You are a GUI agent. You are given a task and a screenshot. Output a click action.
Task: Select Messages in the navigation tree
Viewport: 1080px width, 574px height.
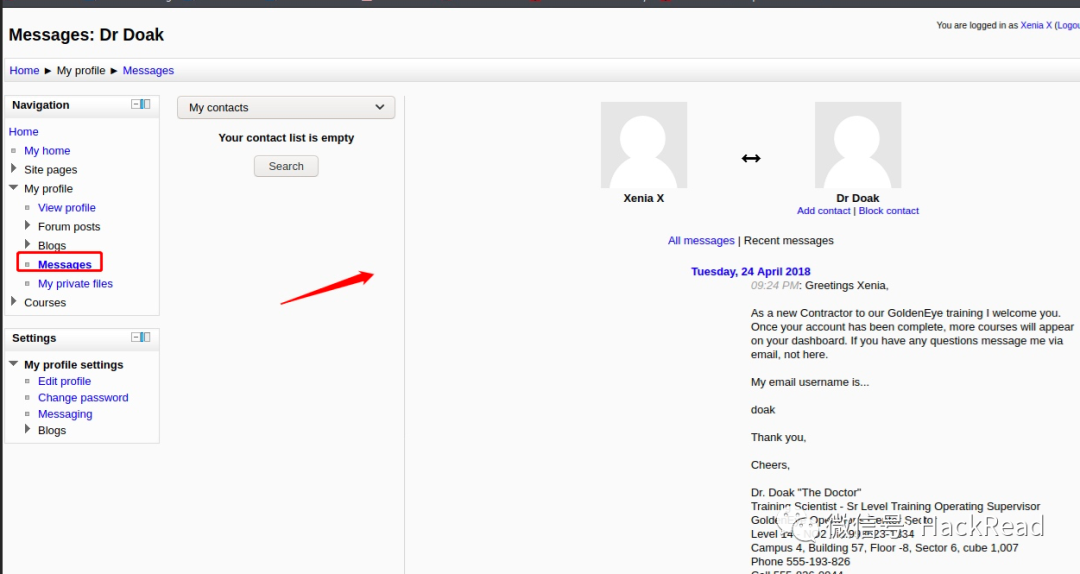click(65, 265)
